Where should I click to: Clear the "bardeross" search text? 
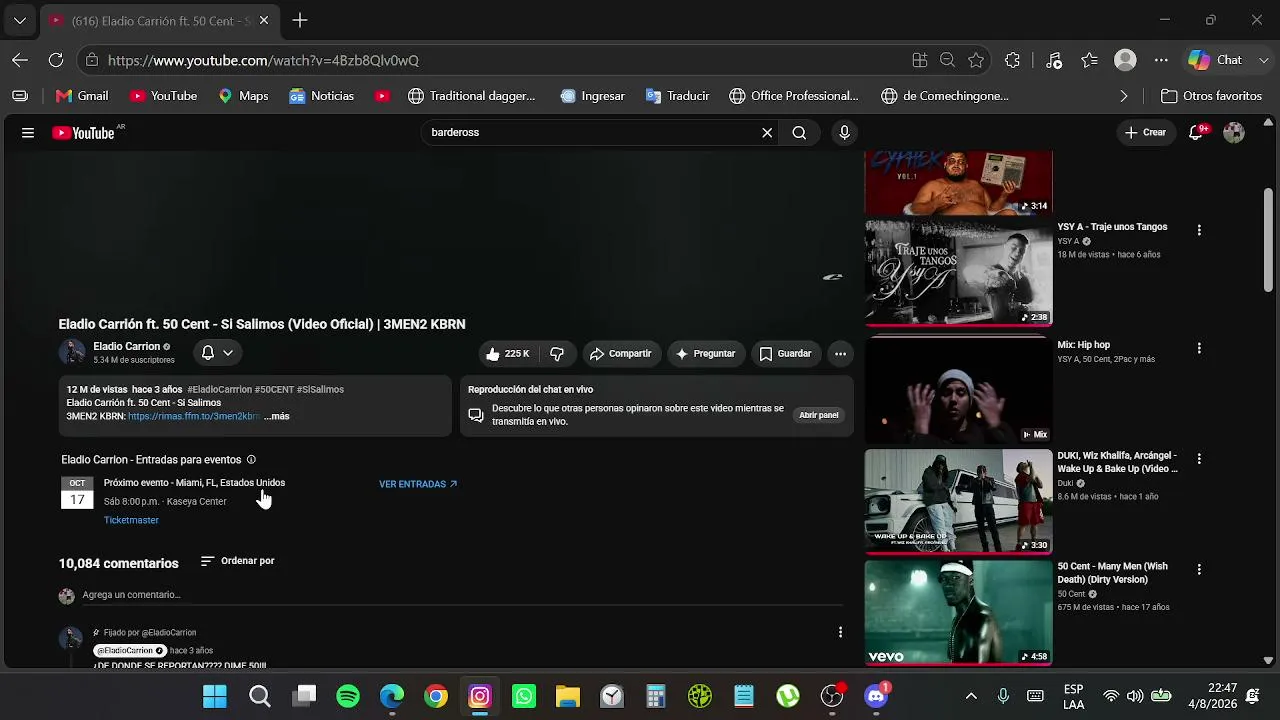[767, 133]
